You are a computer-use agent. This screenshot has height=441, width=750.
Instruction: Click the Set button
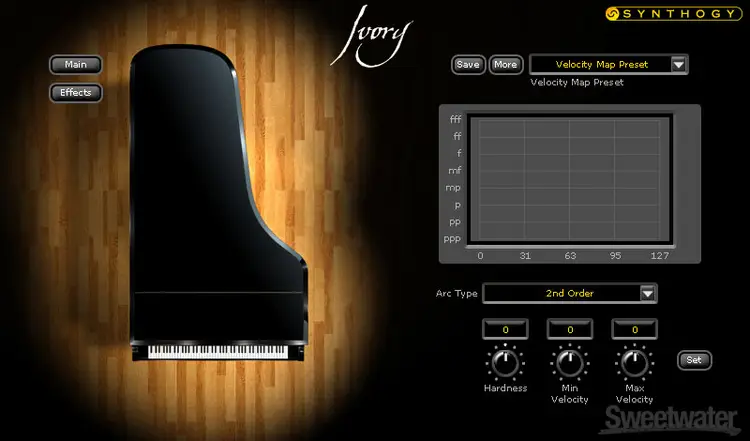(694, 360)
